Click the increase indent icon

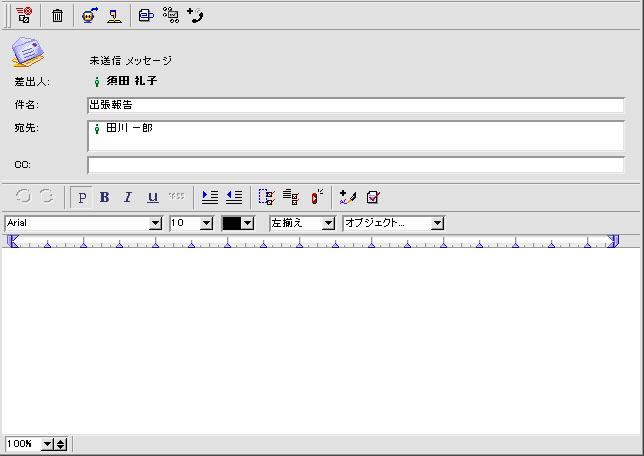[x=210, y=197]
